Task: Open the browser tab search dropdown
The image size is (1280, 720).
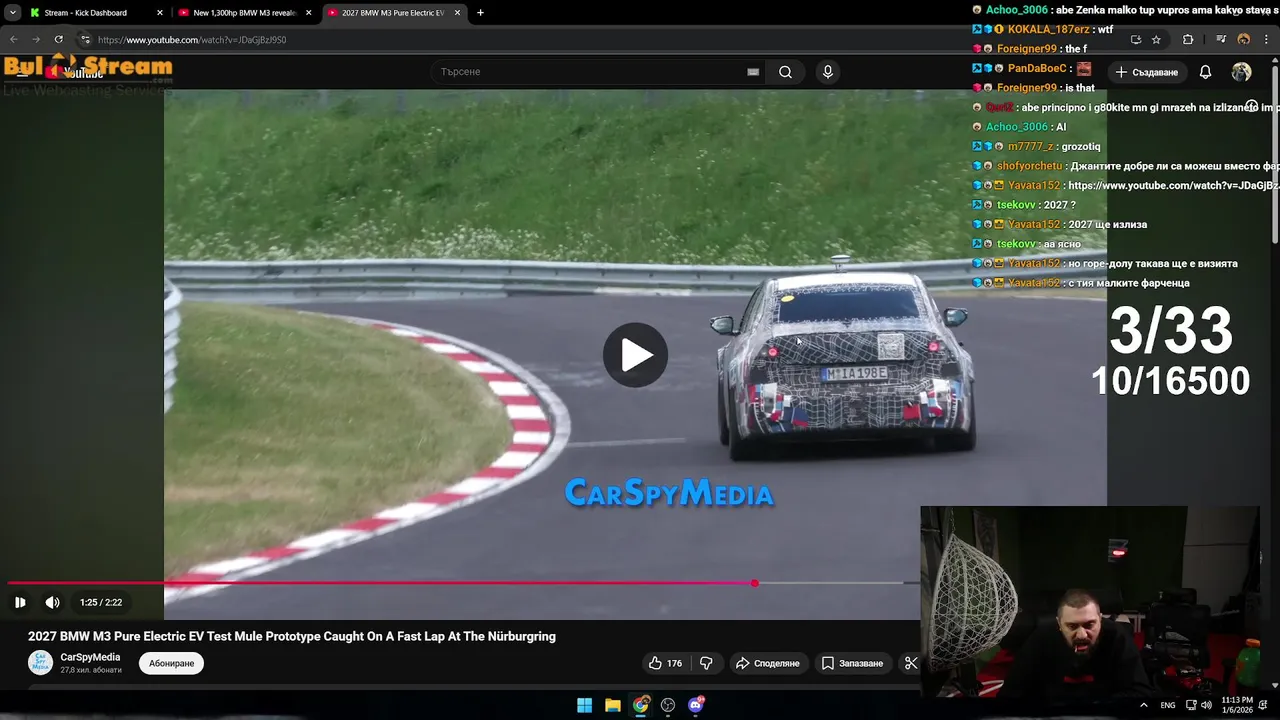Action: 12,13
